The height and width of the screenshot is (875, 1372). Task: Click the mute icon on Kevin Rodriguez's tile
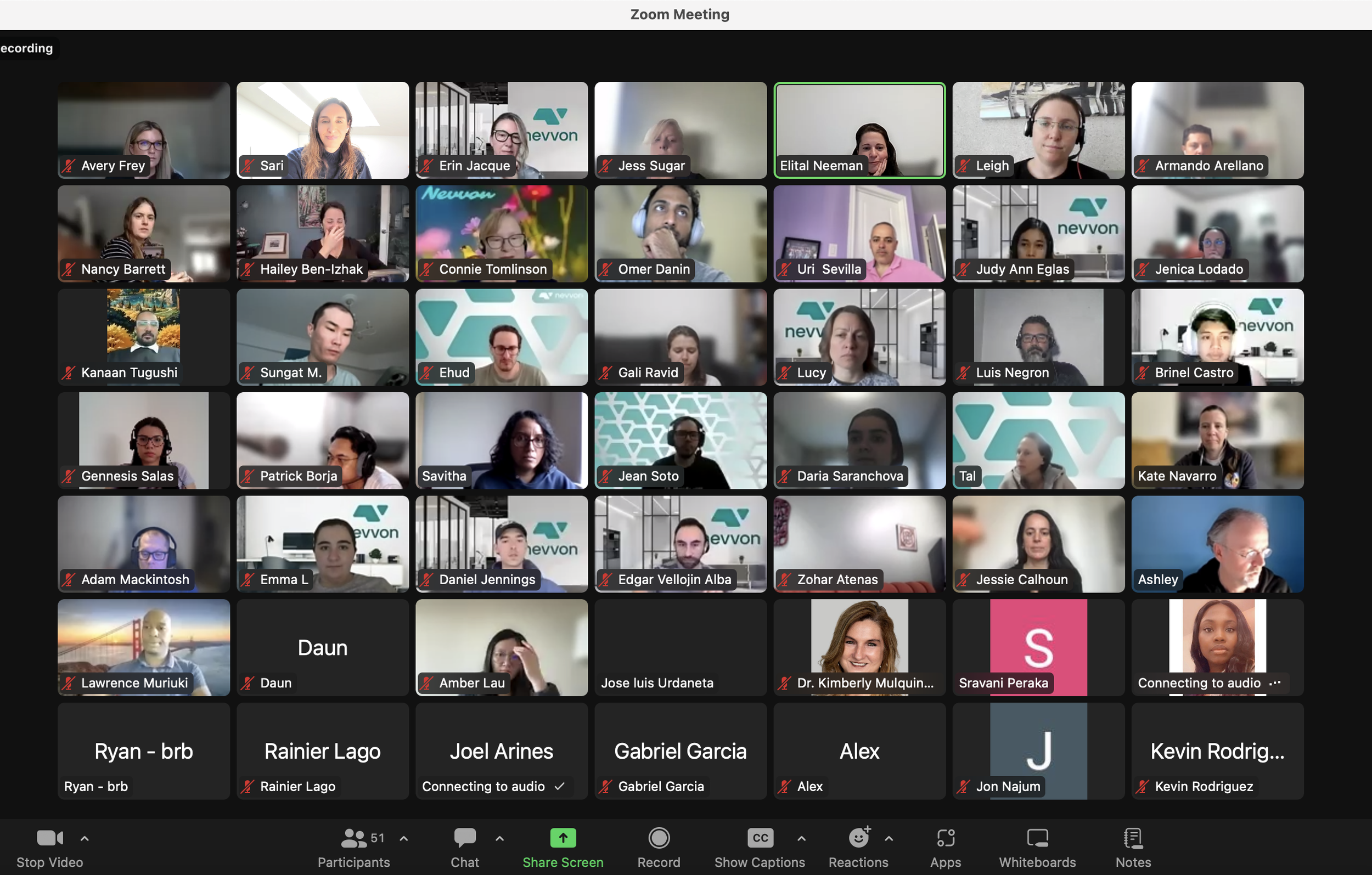[x=1143, y=786]
